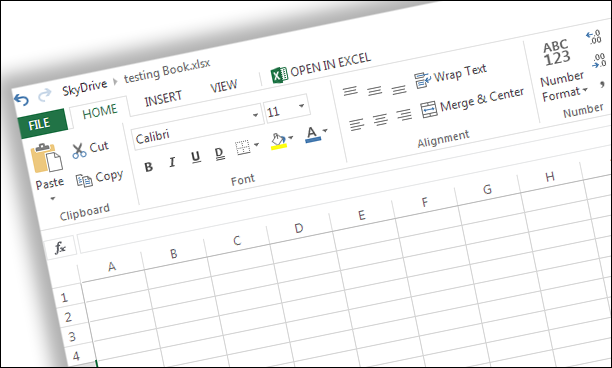
Task: Toggle Italic formatting
Action: click(172, 162)
